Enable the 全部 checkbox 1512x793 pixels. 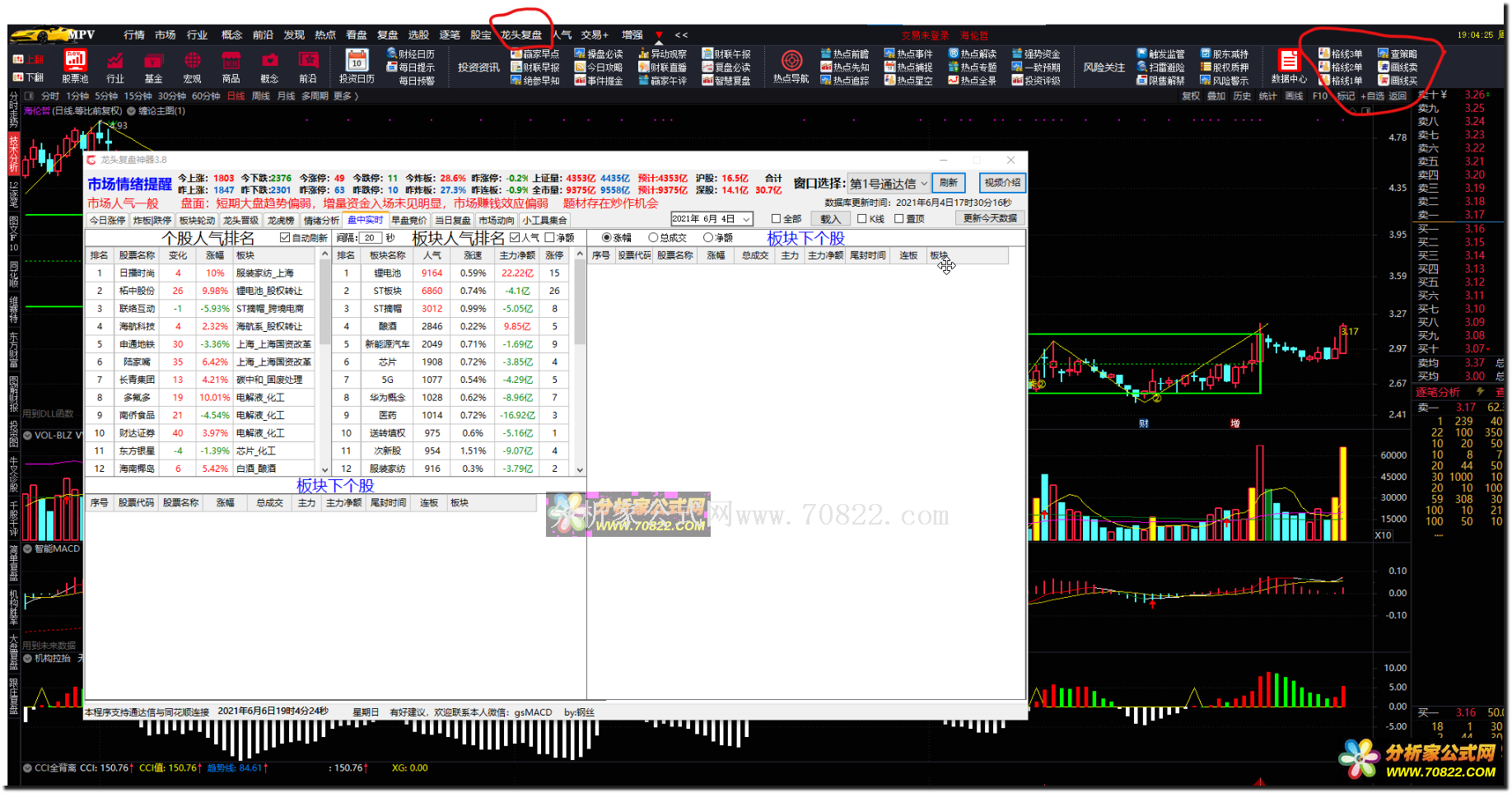(776, 219)
